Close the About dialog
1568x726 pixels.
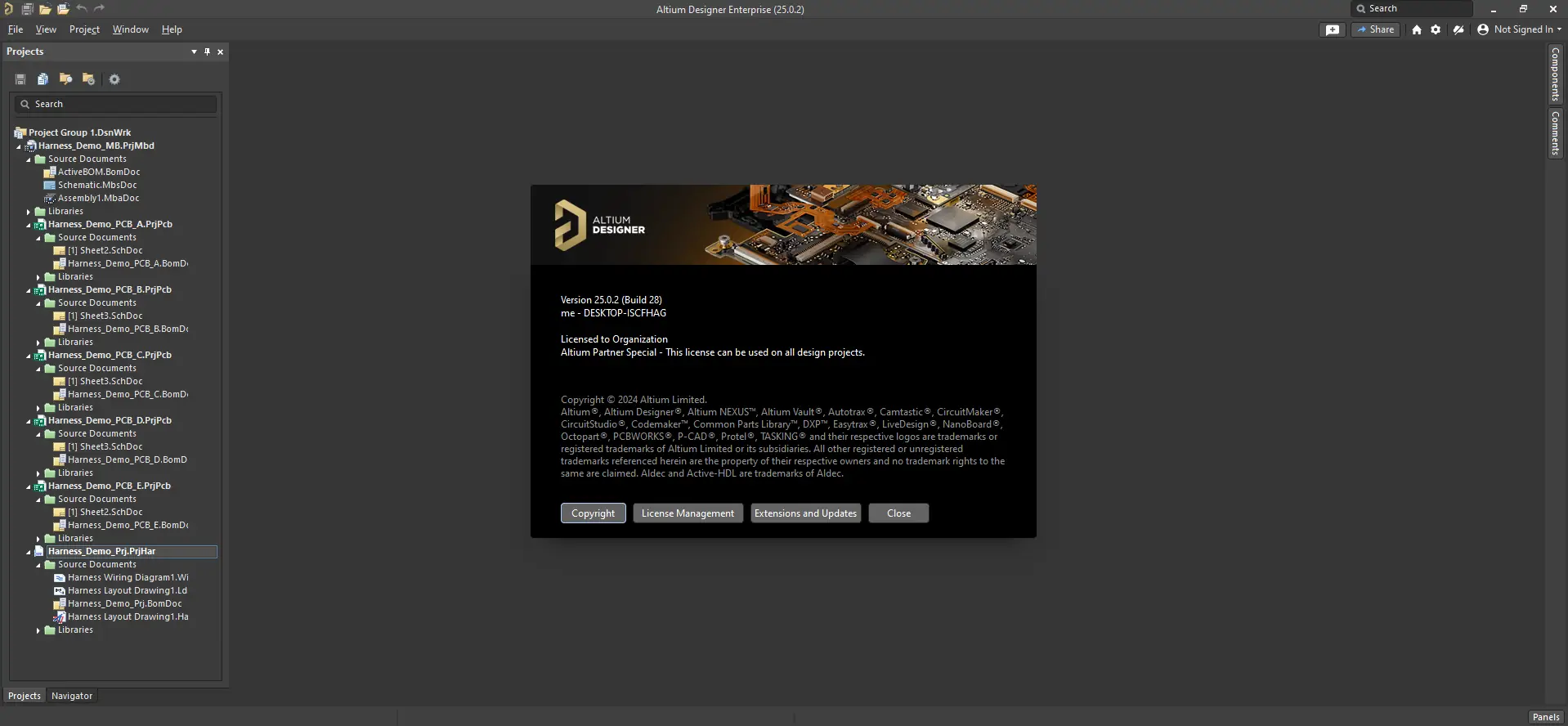898,513
